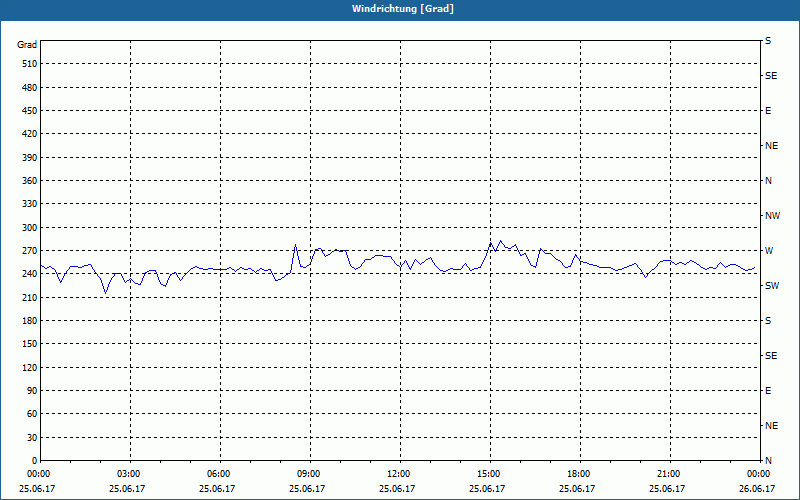Select the Grad unit label on y-axis
Image resolution: width=800 pixels, height=500 pixels.
click(x=27, y=45)
